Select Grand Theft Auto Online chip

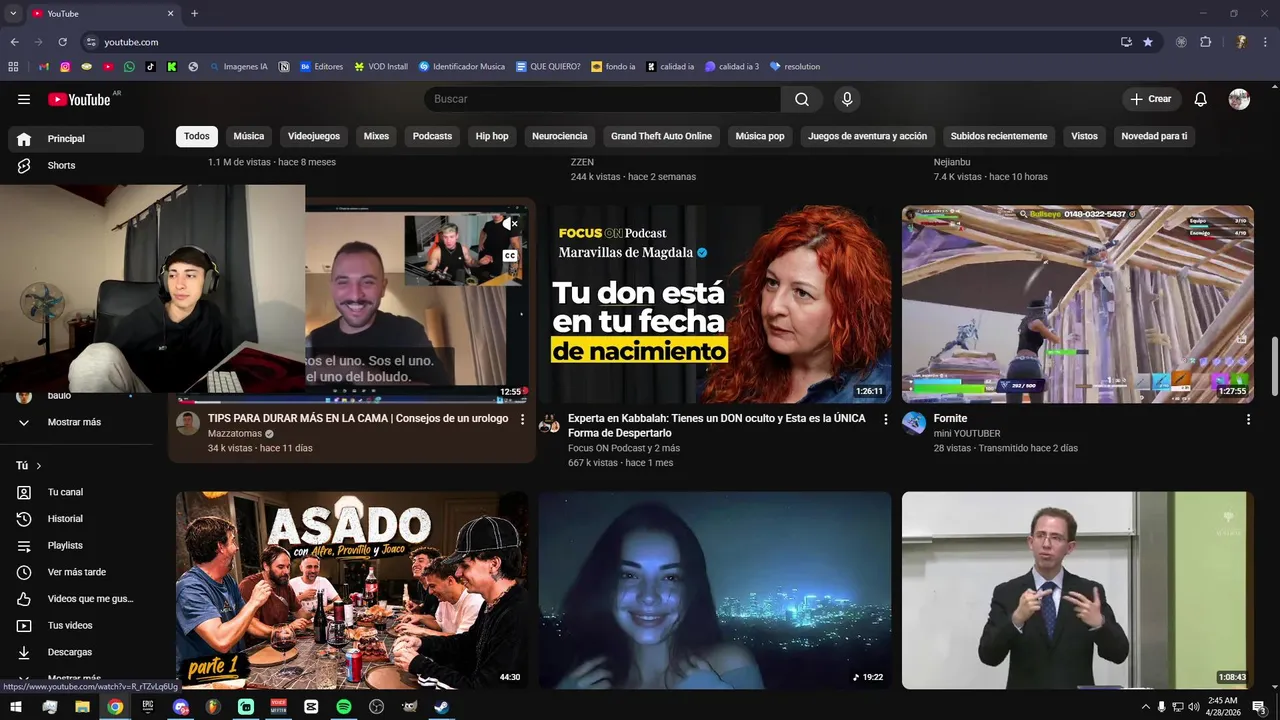(x=661, y=136)
